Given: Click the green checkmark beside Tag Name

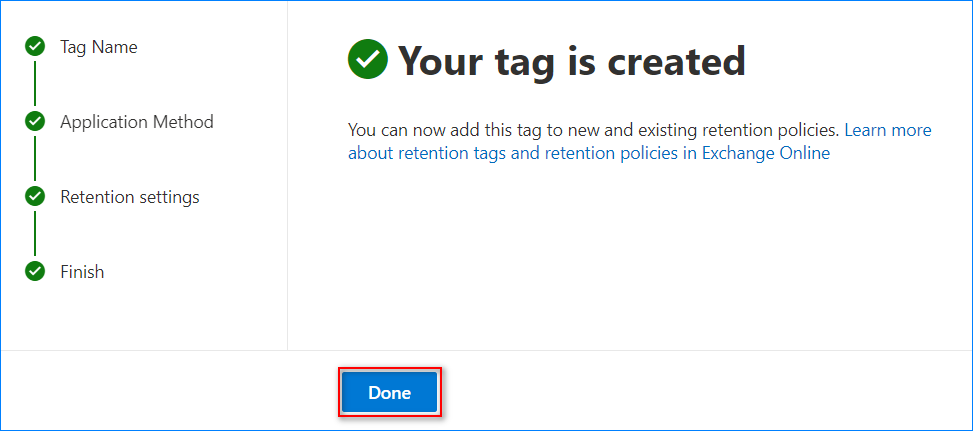Looking at the screenshot, I should pyautogui.click(x=35, y=47).
